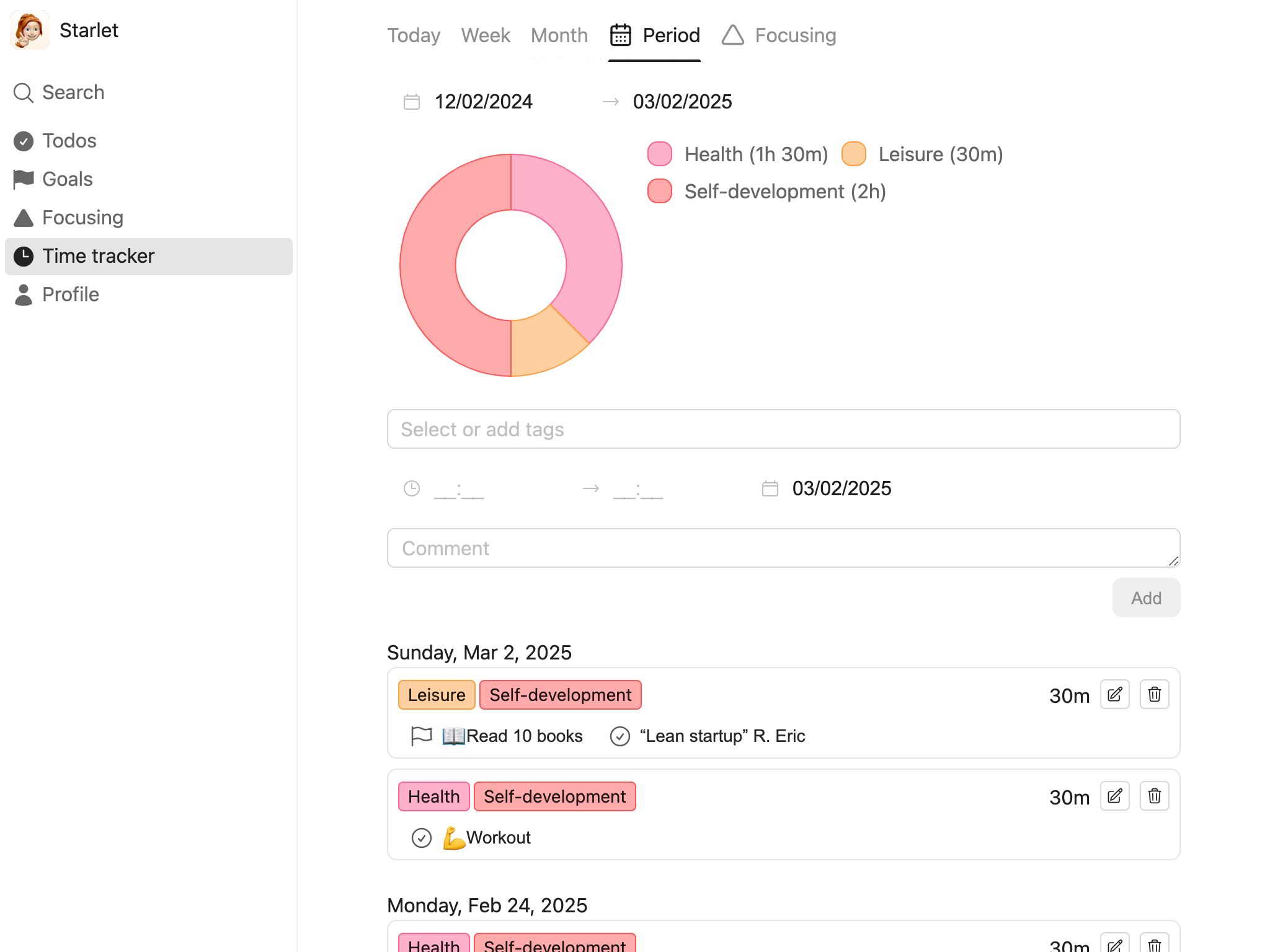Screen dimensions: 1270x952
Task: Switch to the Week tab
Action: (486, 35)
